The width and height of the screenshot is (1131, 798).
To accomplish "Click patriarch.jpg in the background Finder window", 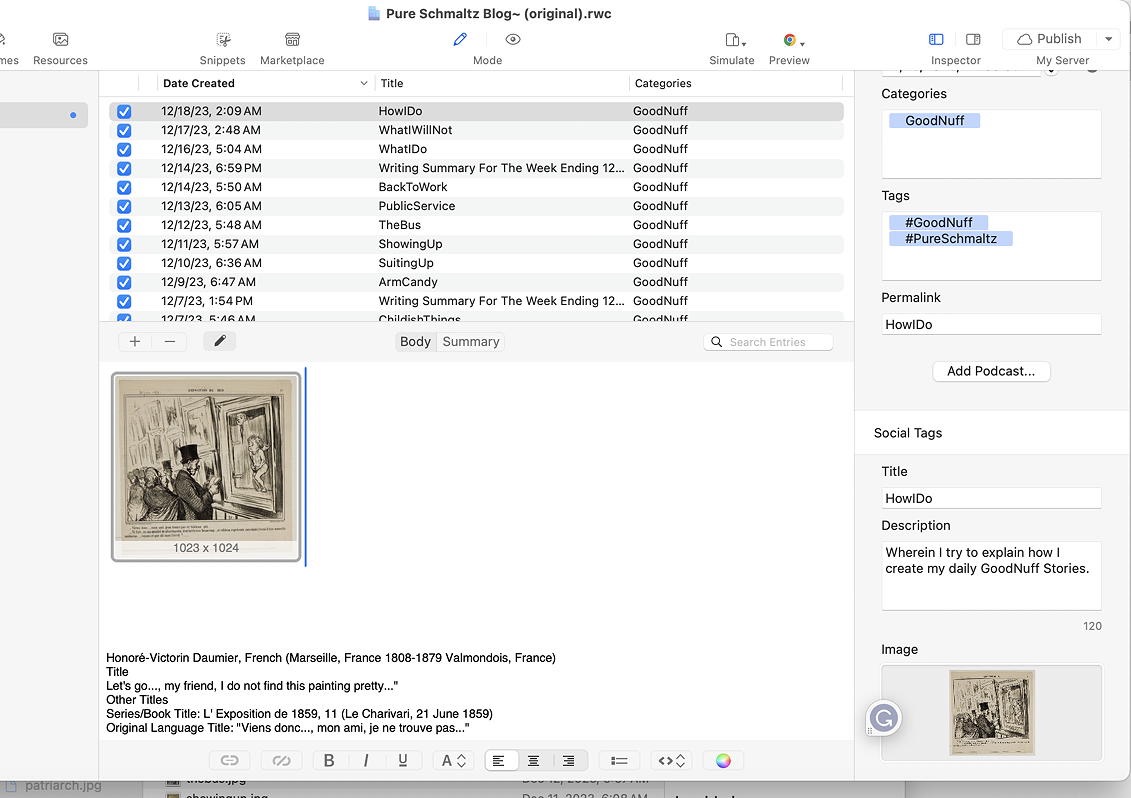I will pos(63,785).
